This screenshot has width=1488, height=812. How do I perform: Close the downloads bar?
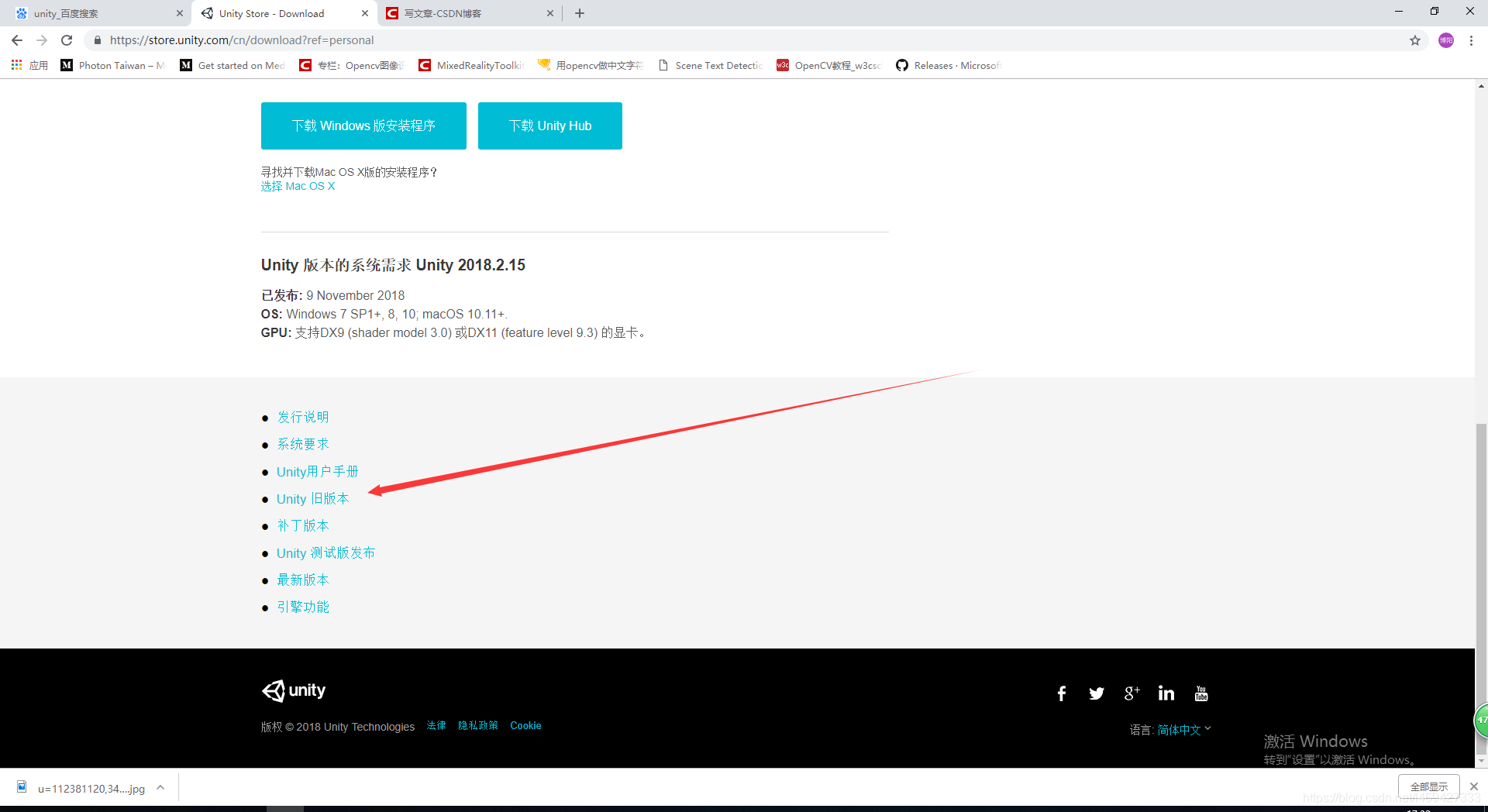[1474, 786]
